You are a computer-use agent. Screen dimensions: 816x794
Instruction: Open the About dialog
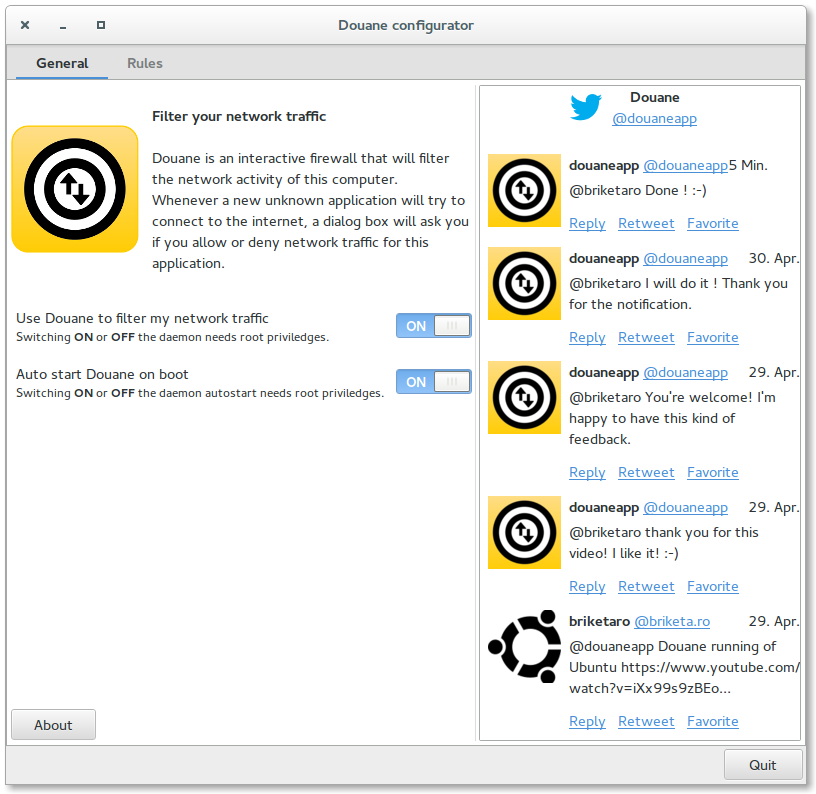pyautogui.click(x=54, y=725)
